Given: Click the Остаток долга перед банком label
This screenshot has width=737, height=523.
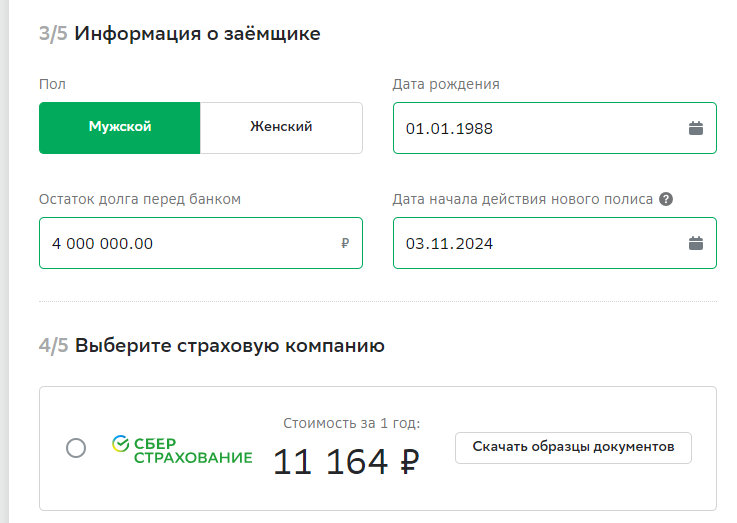Looking at the screenshot, I should [x=140, y=199].
